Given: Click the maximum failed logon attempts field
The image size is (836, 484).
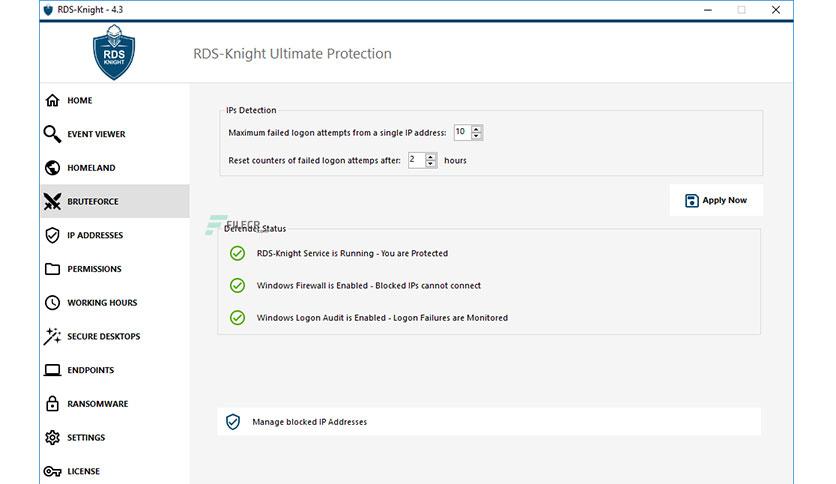Looking at the screenshot, I should click(x=462, y=132).
